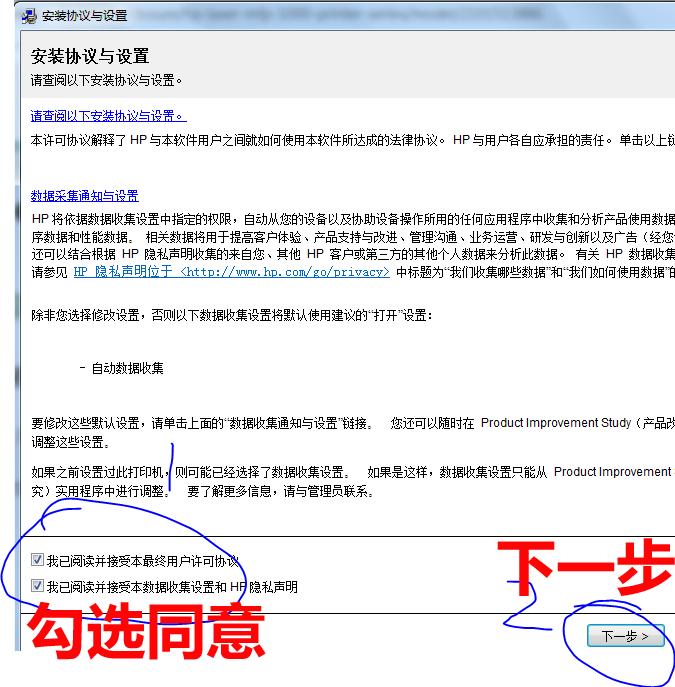Open the 数据采集通知与设置 link

click(x=85, y=195)
